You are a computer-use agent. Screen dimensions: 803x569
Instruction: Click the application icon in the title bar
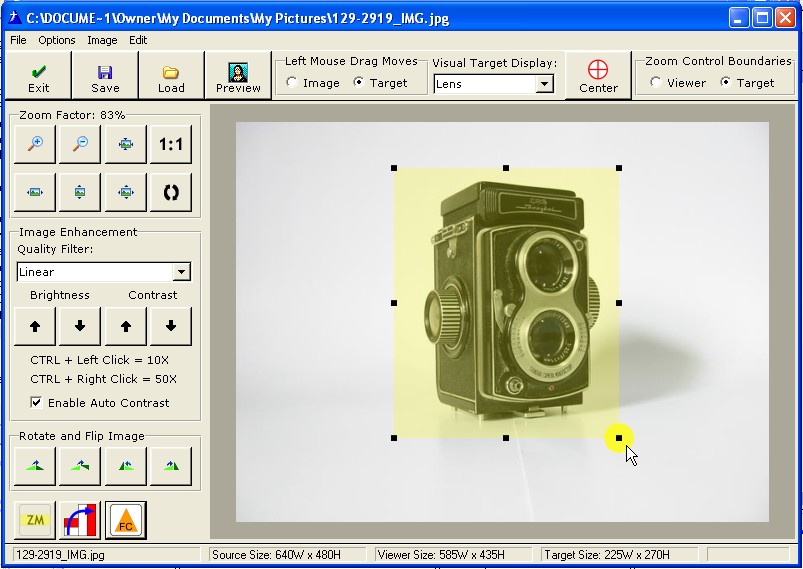point(14,18)
